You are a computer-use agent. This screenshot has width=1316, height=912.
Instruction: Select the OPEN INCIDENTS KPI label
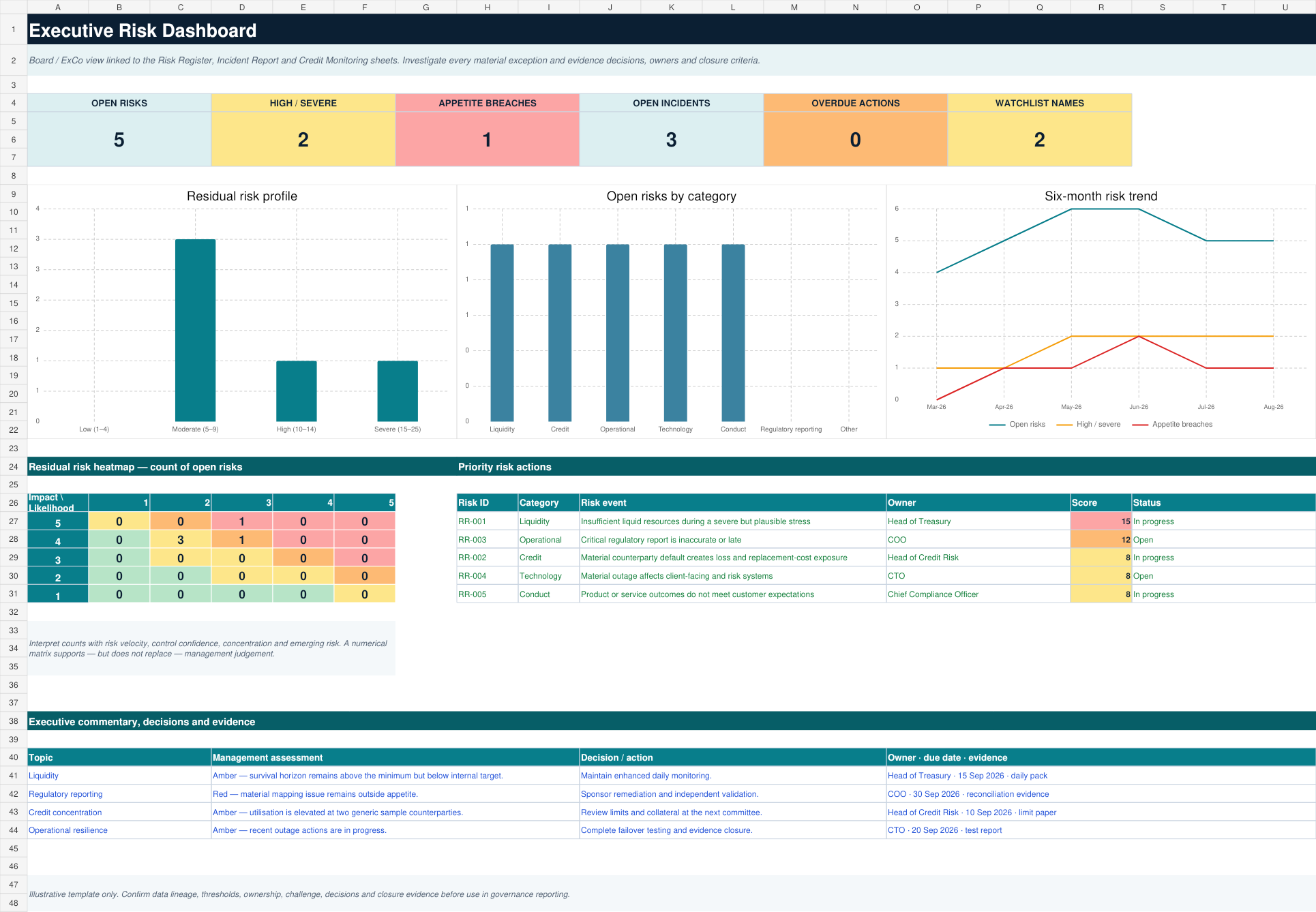672,103
